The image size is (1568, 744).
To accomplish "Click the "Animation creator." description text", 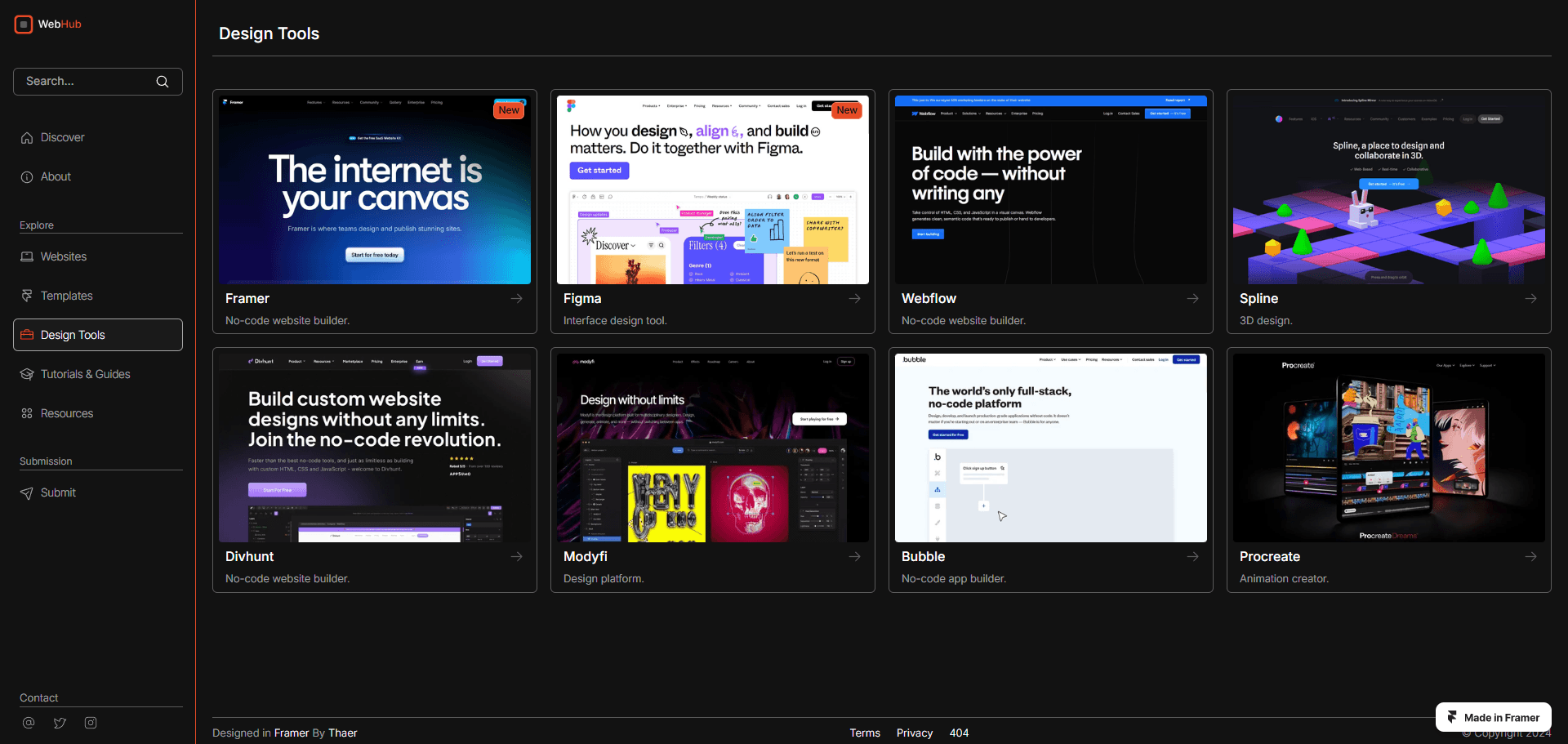I will tap(1284, 579).
